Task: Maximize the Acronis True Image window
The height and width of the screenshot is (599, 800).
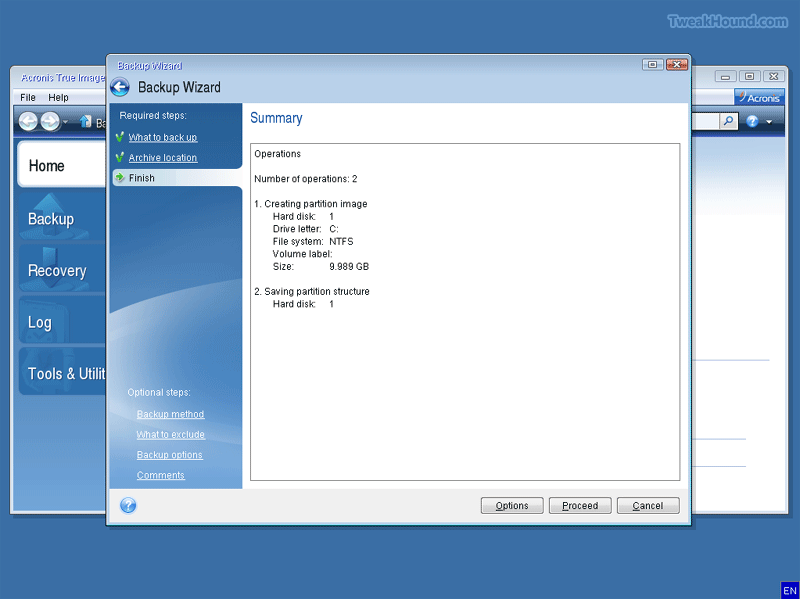Action: click(749, 77)
